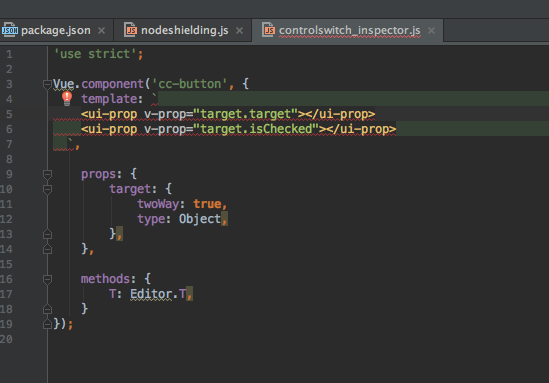Screen dimensions: 549x383
Task: Click the underlined Editor identifier on line 17
Action: [151, 294]
